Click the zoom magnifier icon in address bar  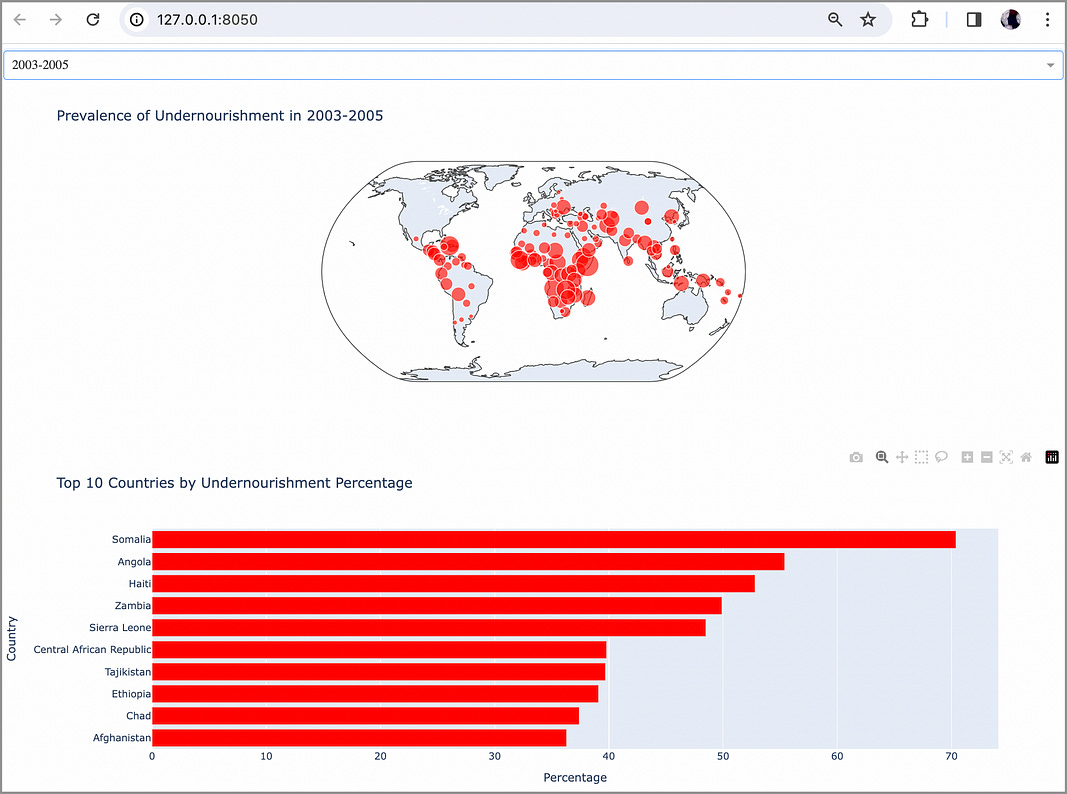(x=835, y=20)
